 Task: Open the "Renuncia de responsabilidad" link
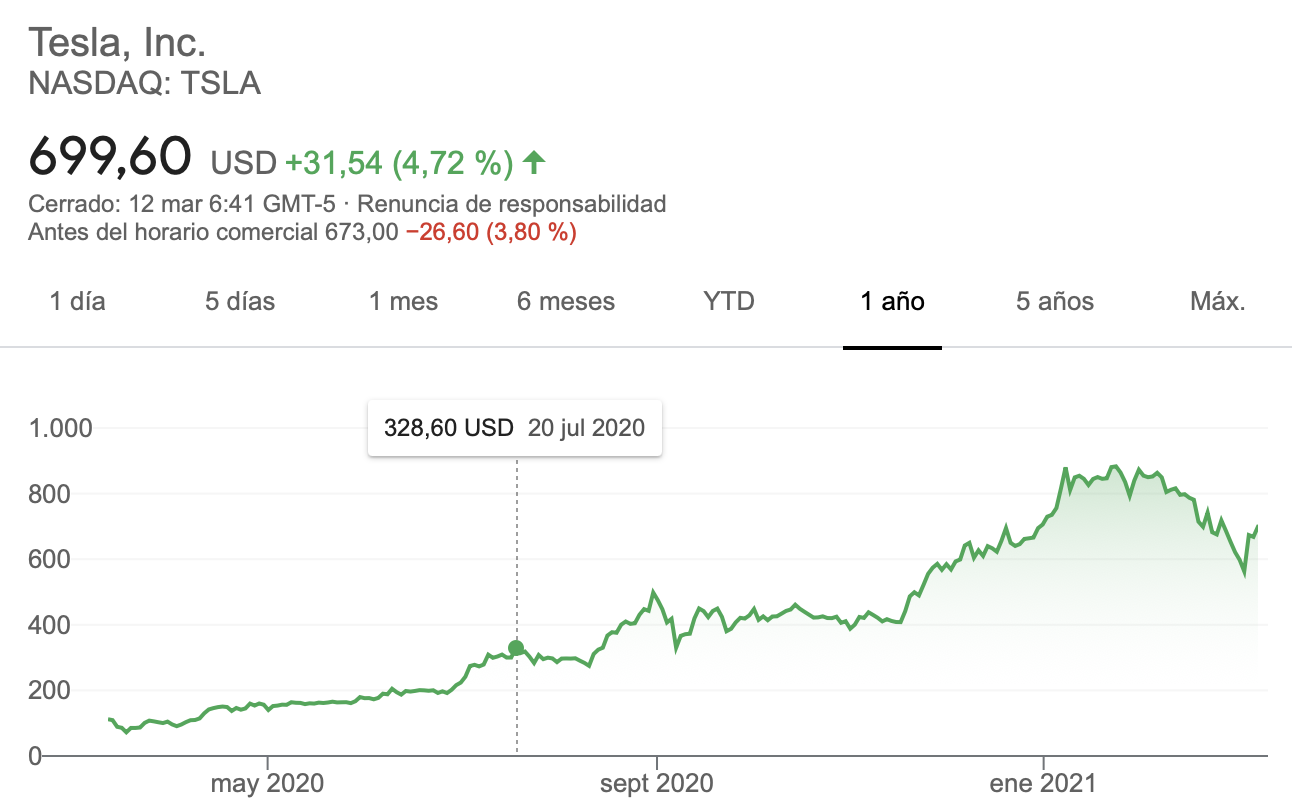(x=511, y=205)
